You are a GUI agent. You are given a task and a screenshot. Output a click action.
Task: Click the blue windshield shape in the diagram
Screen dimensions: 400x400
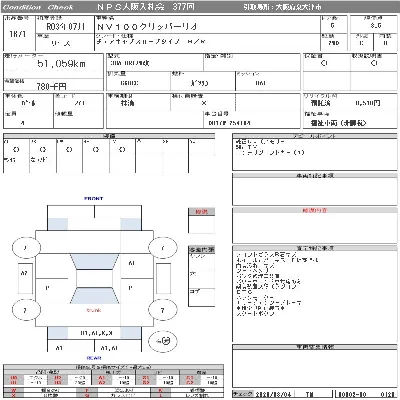click(94, 261)
